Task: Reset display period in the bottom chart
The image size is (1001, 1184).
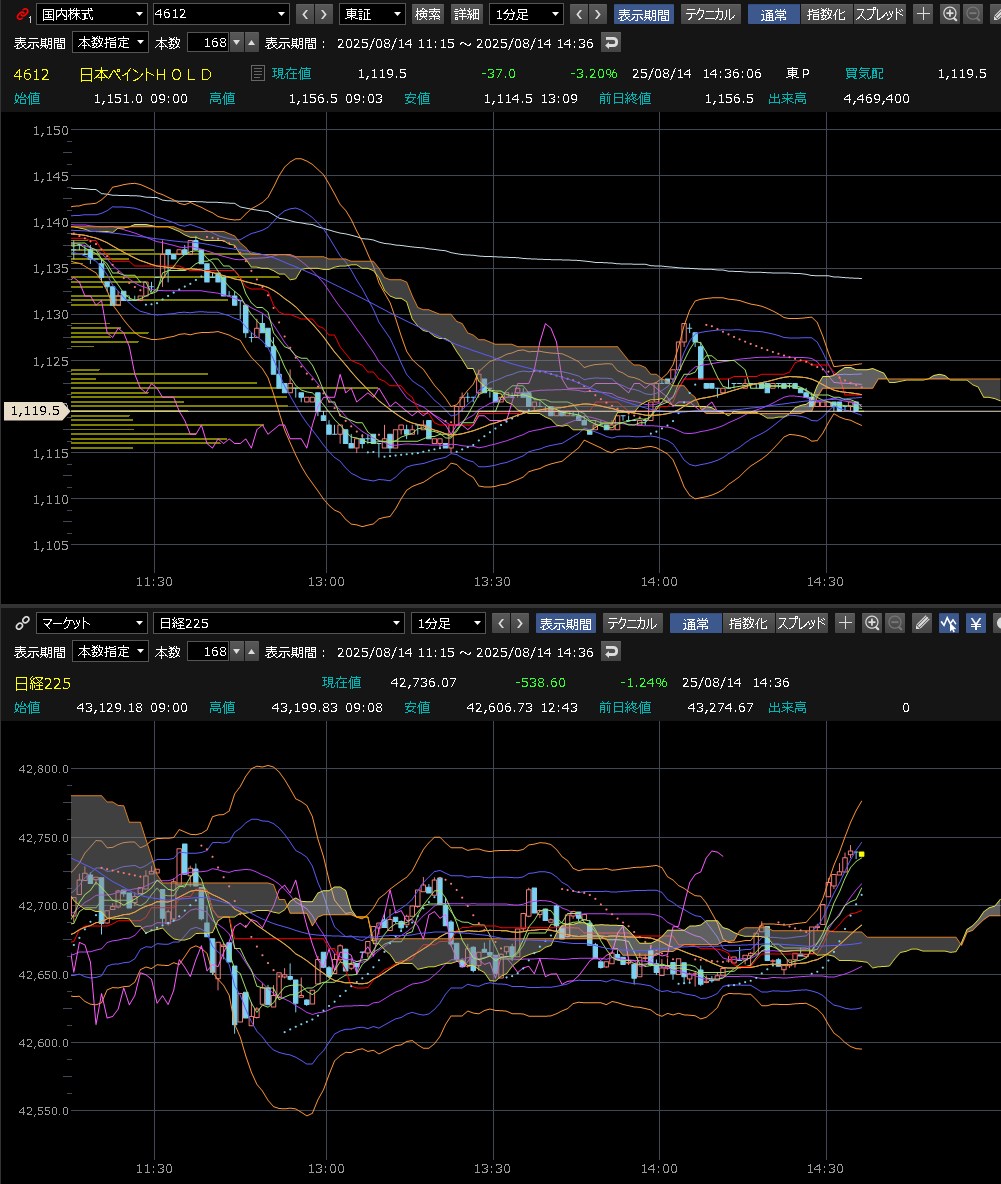Action: tap(611, 652)
